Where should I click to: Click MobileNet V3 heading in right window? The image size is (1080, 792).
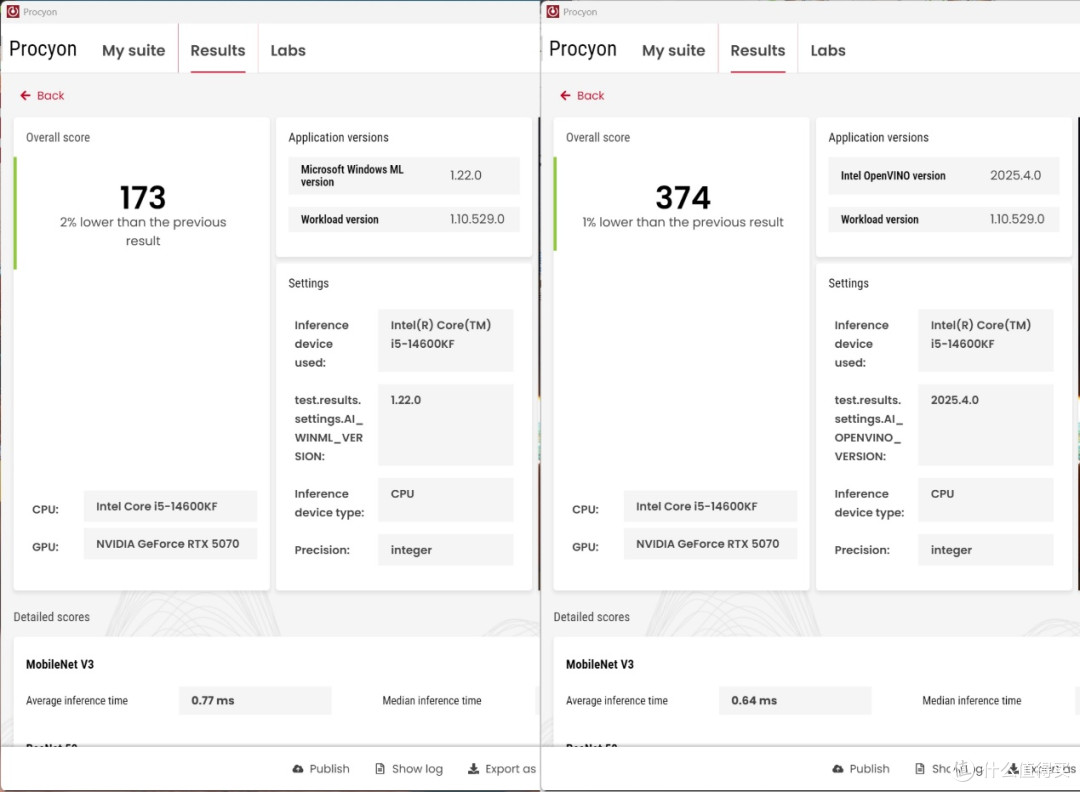coord(600,665)
